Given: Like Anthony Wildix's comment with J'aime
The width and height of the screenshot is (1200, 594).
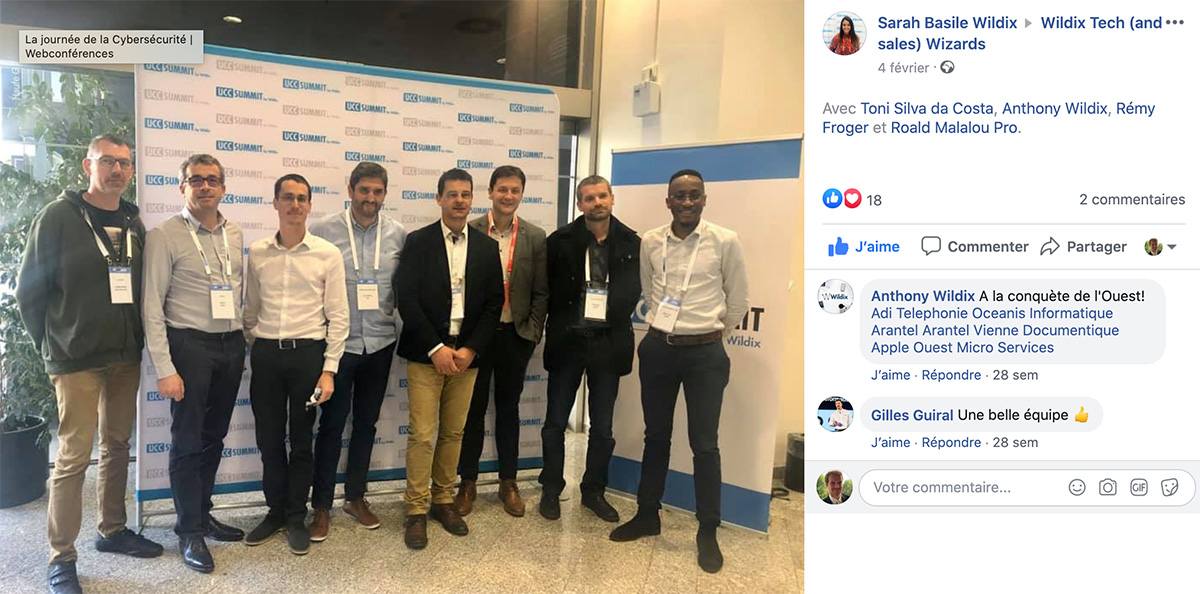Looking at the screenshot, I should coord(890,375).
